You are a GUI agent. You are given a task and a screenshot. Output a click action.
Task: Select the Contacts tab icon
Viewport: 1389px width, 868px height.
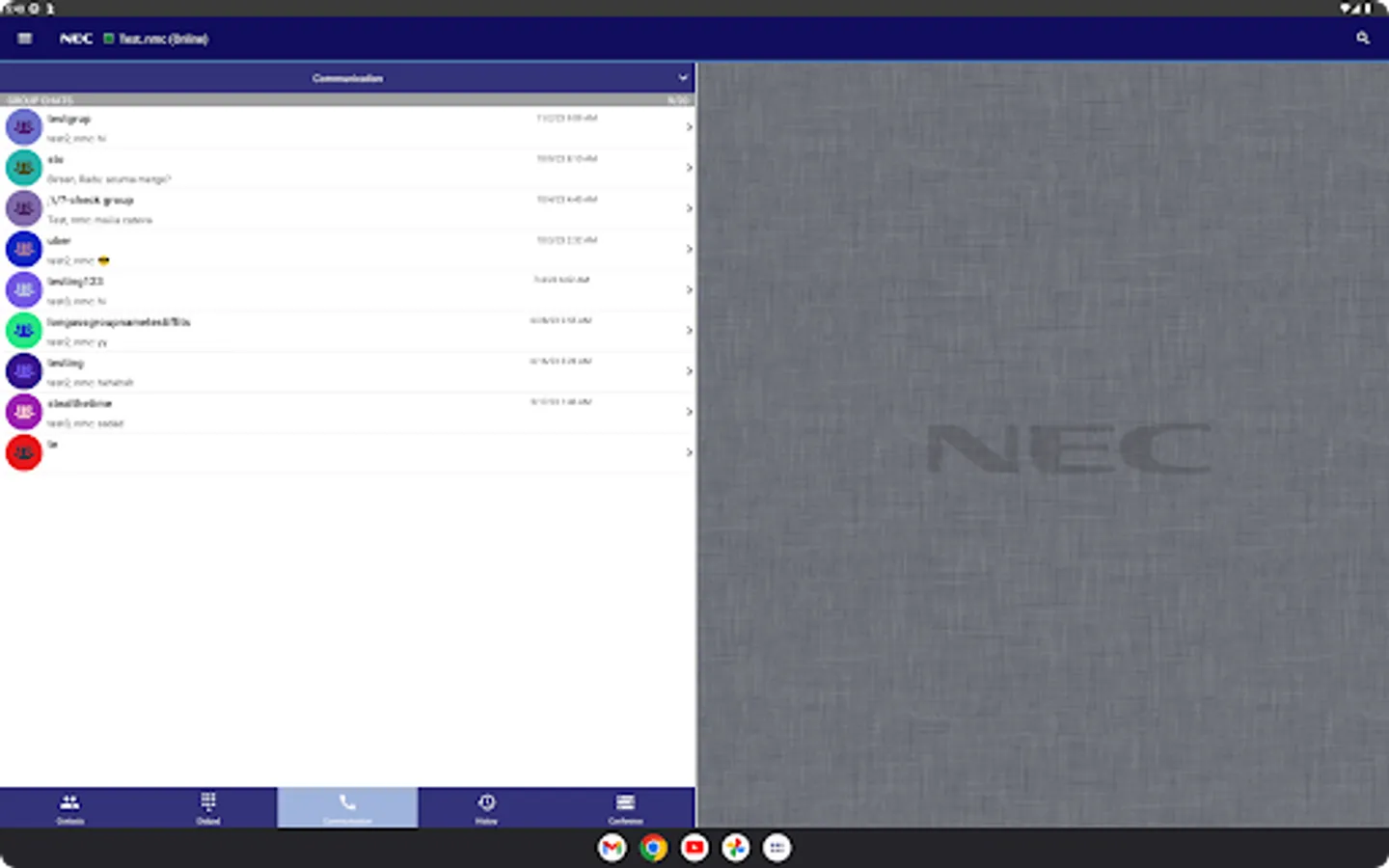68,801
